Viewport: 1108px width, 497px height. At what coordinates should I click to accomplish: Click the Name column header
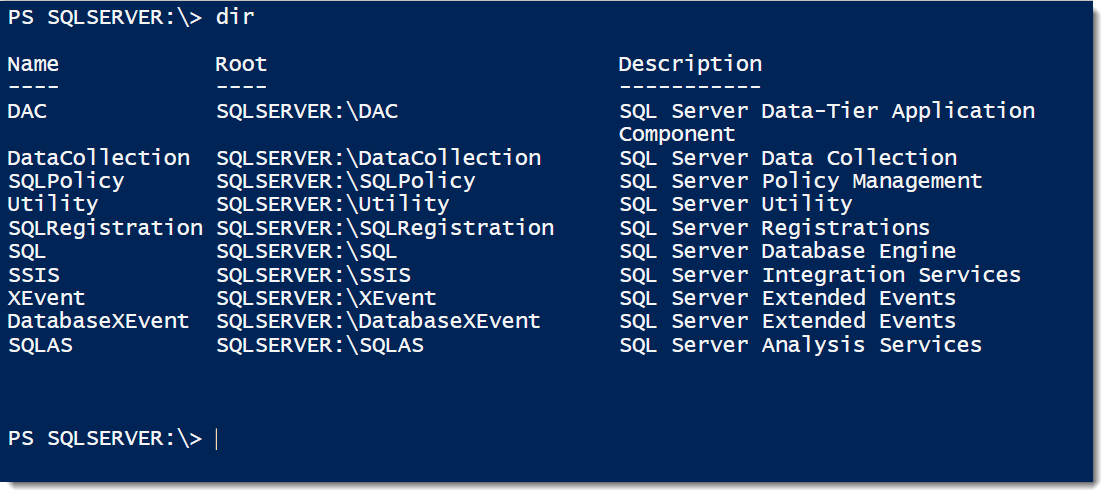(x=33, y=64)
